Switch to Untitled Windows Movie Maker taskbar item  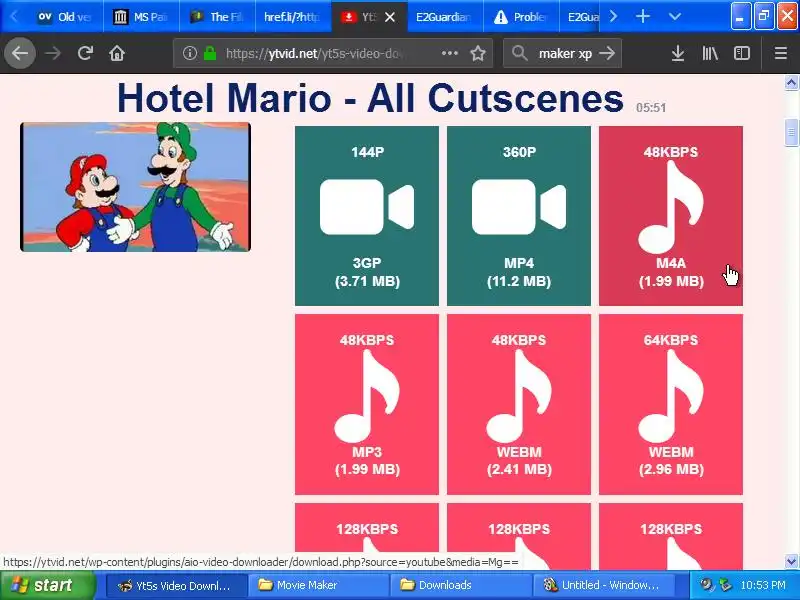(x=604, y=585)
